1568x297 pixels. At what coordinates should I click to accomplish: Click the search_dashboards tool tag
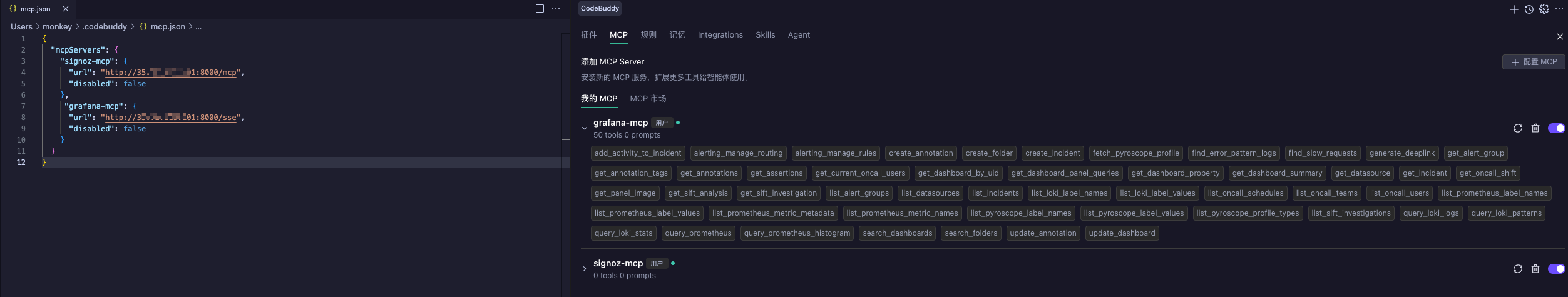[x=897, y=233]
